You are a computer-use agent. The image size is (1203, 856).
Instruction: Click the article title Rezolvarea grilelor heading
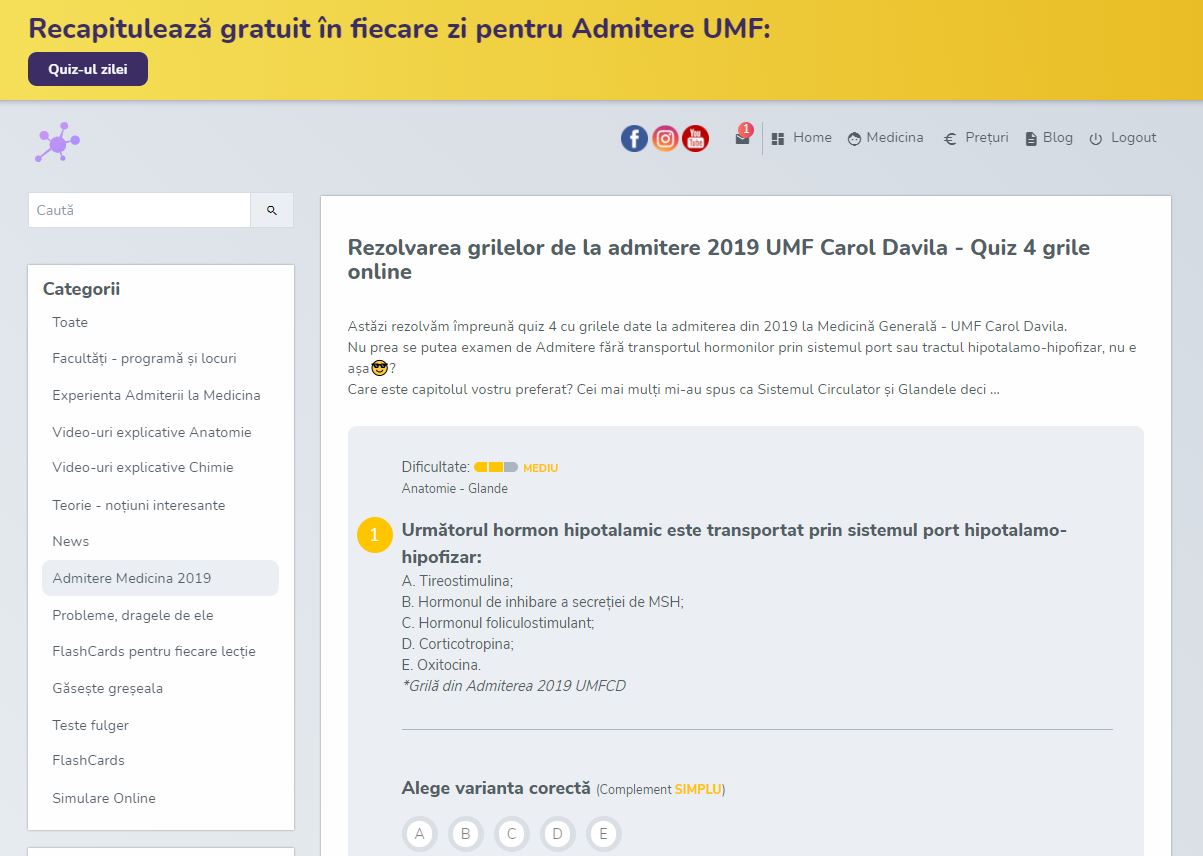click(x=719, y=259)
